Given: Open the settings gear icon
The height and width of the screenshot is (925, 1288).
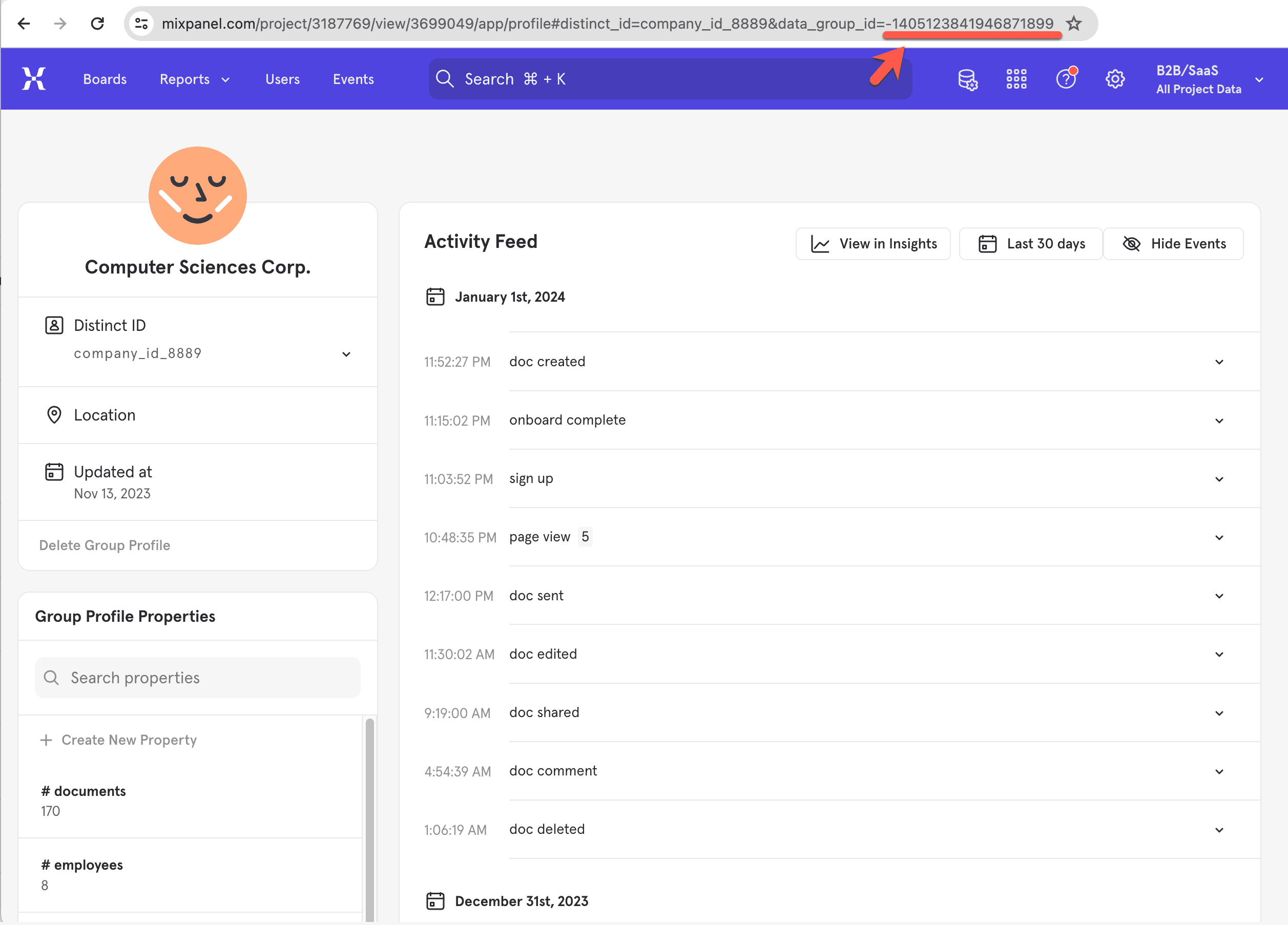Looking at the screenshot, I should pos(1115,79).
